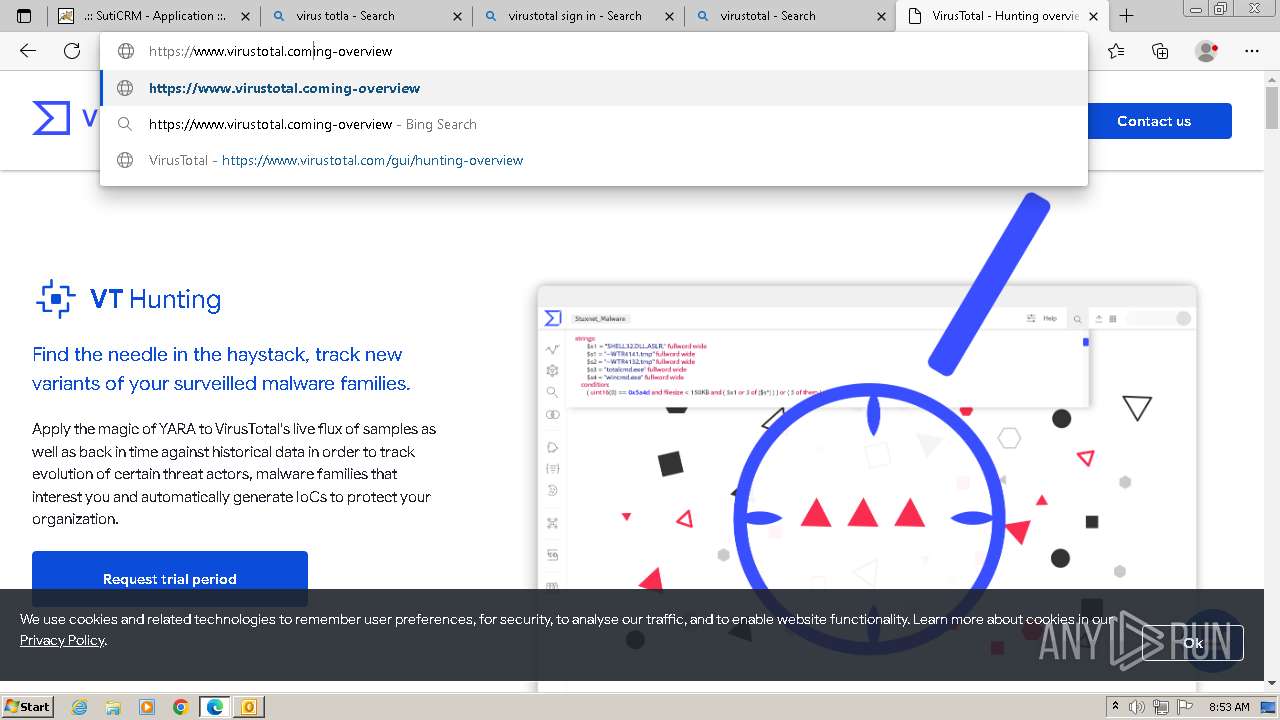Viewport: 1280px width, 720px height.
Task: Switch to the SutiCRM Application tab
Action: pyautogui.click(x=154, y=16)
